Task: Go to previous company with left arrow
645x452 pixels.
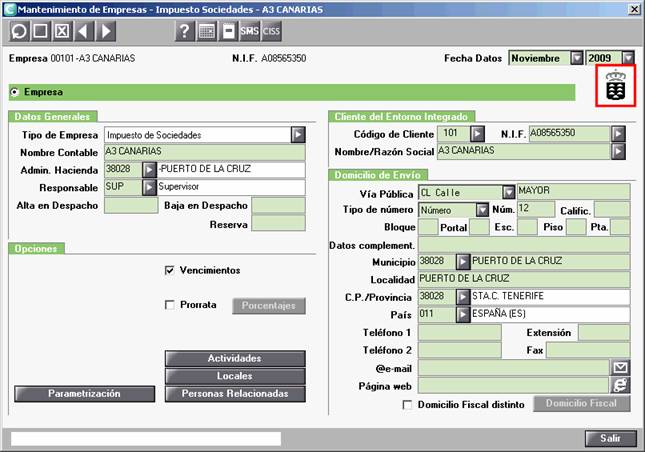Action: [x=84, y=31]
